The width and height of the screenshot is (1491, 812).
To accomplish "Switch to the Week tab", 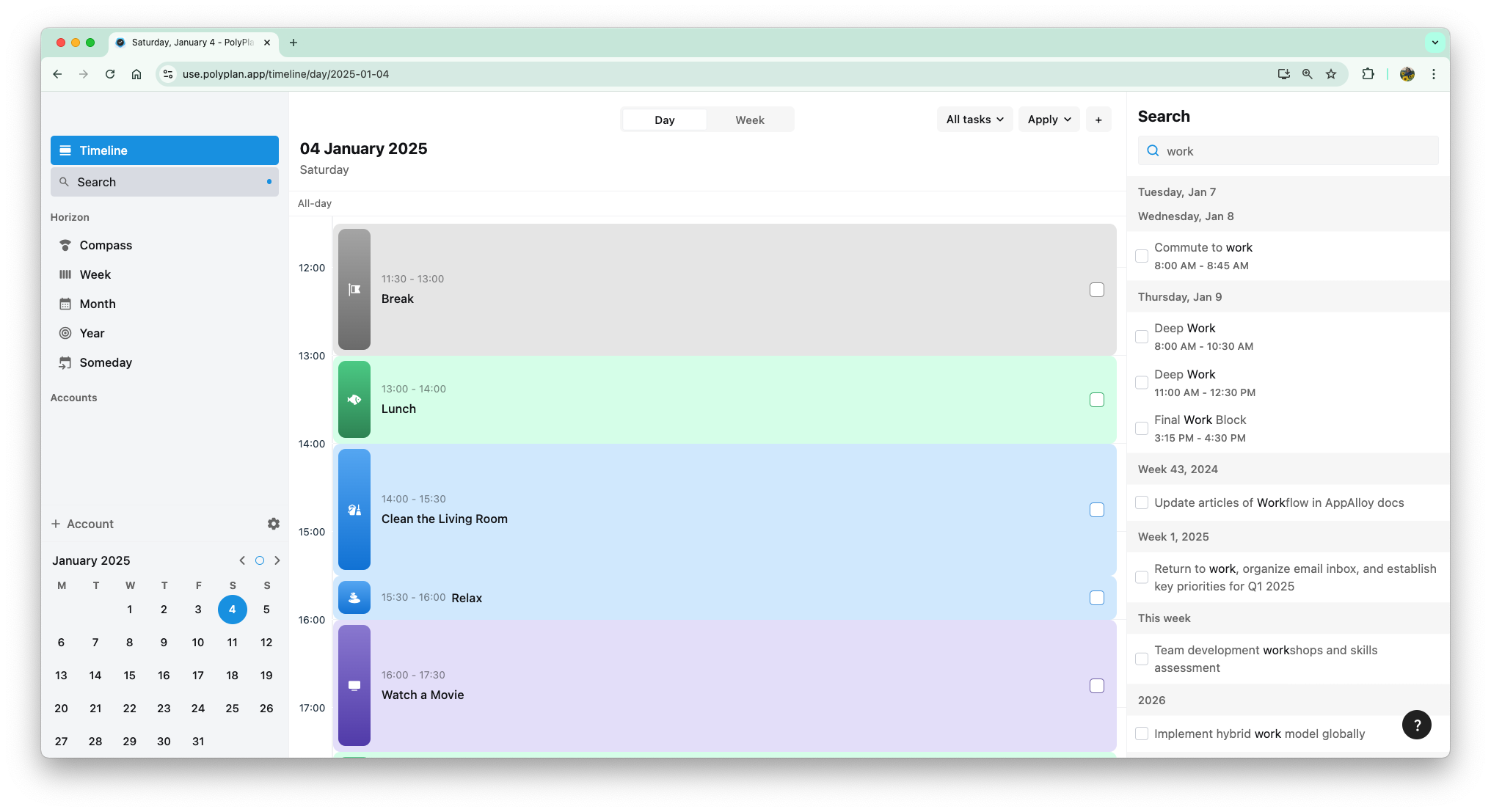I will pos(749,120).
